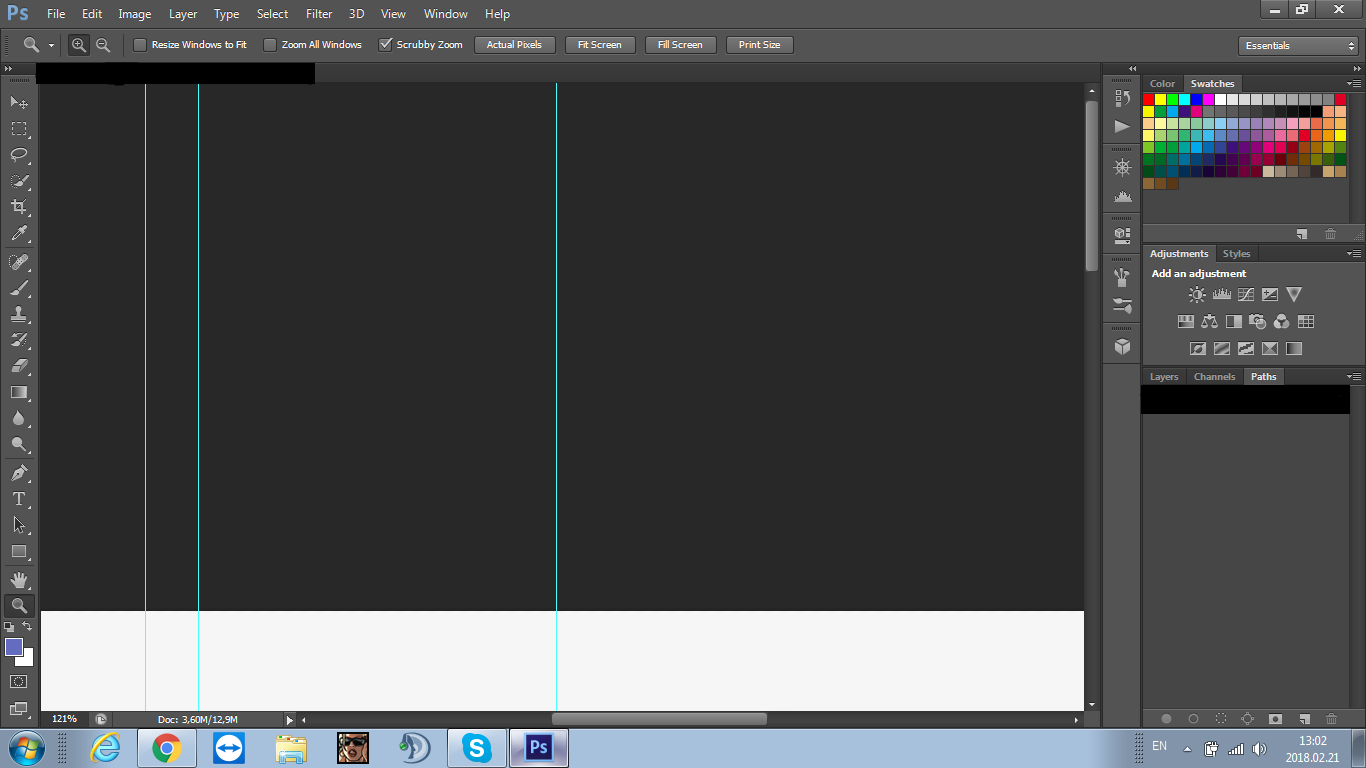The width and height of the screenshot is (1366, 768).
Task: Click Zoom Out mode icon in options bar
Action: (x=103, y=45)
